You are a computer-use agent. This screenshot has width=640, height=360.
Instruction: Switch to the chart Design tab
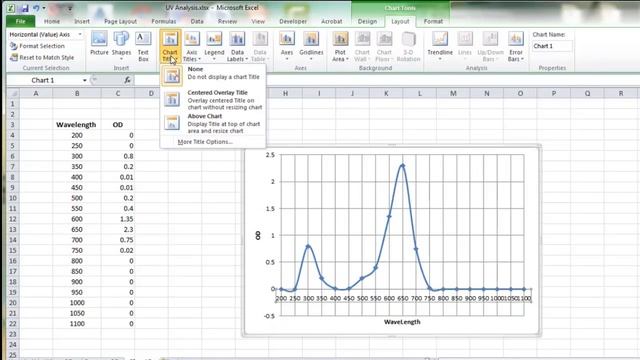[367, 21]
